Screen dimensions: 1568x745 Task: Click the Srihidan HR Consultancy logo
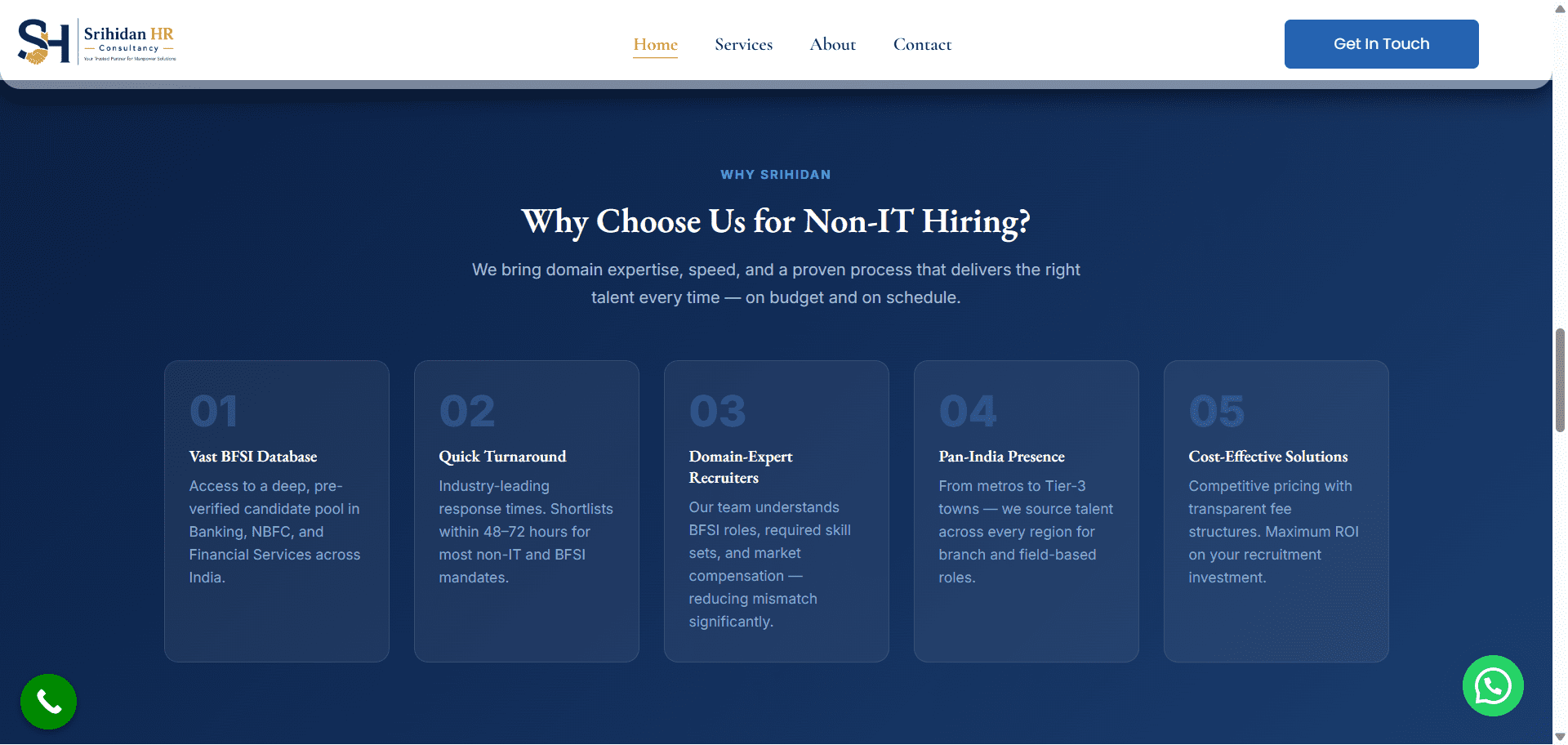click(97, 42)
